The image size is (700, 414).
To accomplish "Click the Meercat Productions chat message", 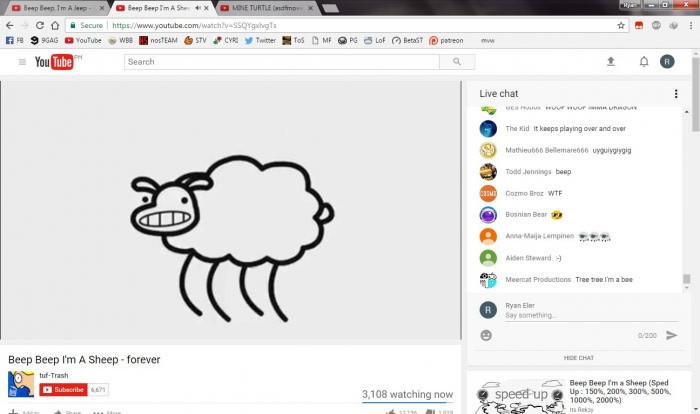I will (604, 280).
